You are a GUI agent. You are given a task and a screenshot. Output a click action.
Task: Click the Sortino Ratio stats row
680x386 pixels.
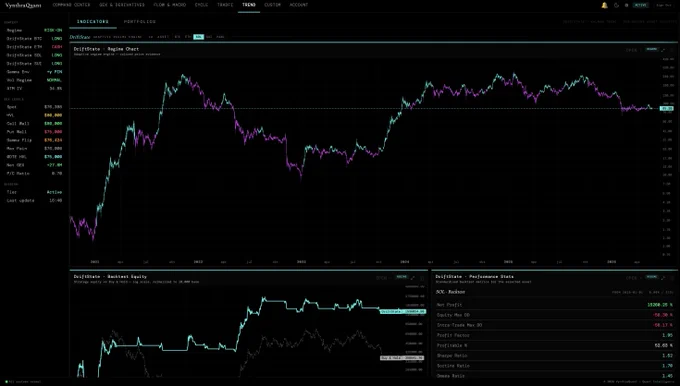point(555,366)
